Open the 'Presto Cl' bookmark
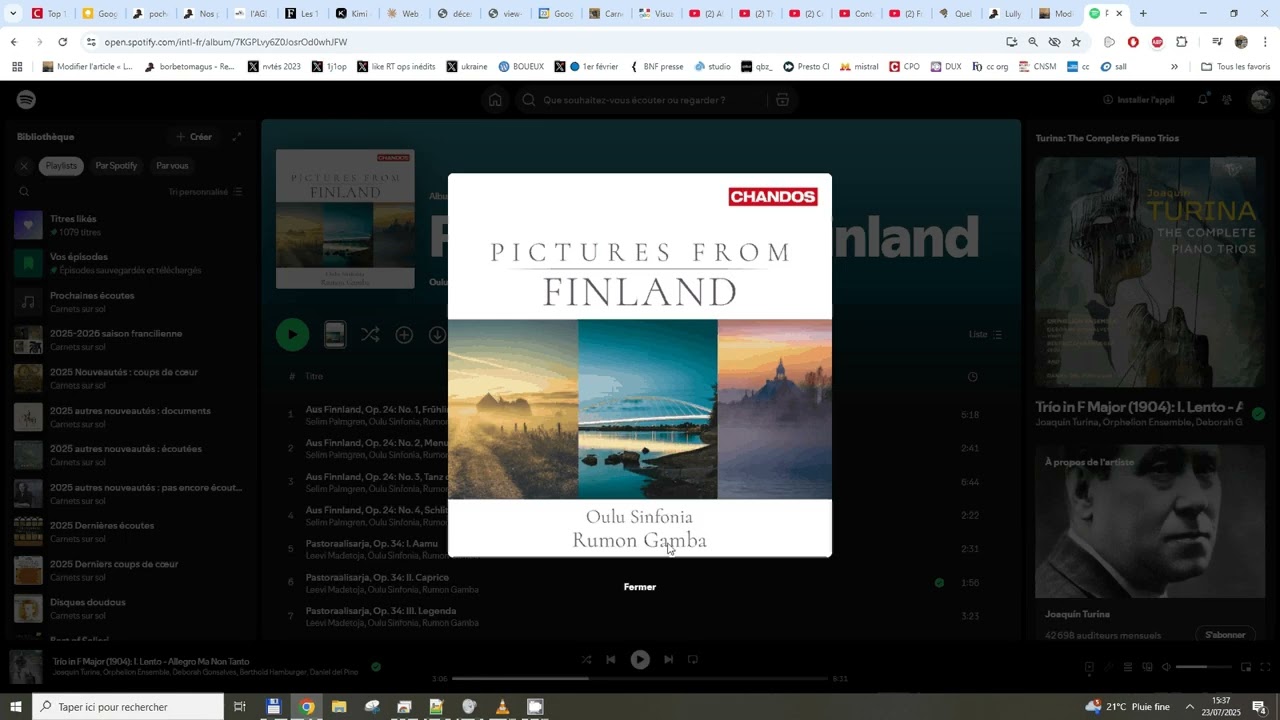This screenshot has height=720, width=1280. pos(806,67)
